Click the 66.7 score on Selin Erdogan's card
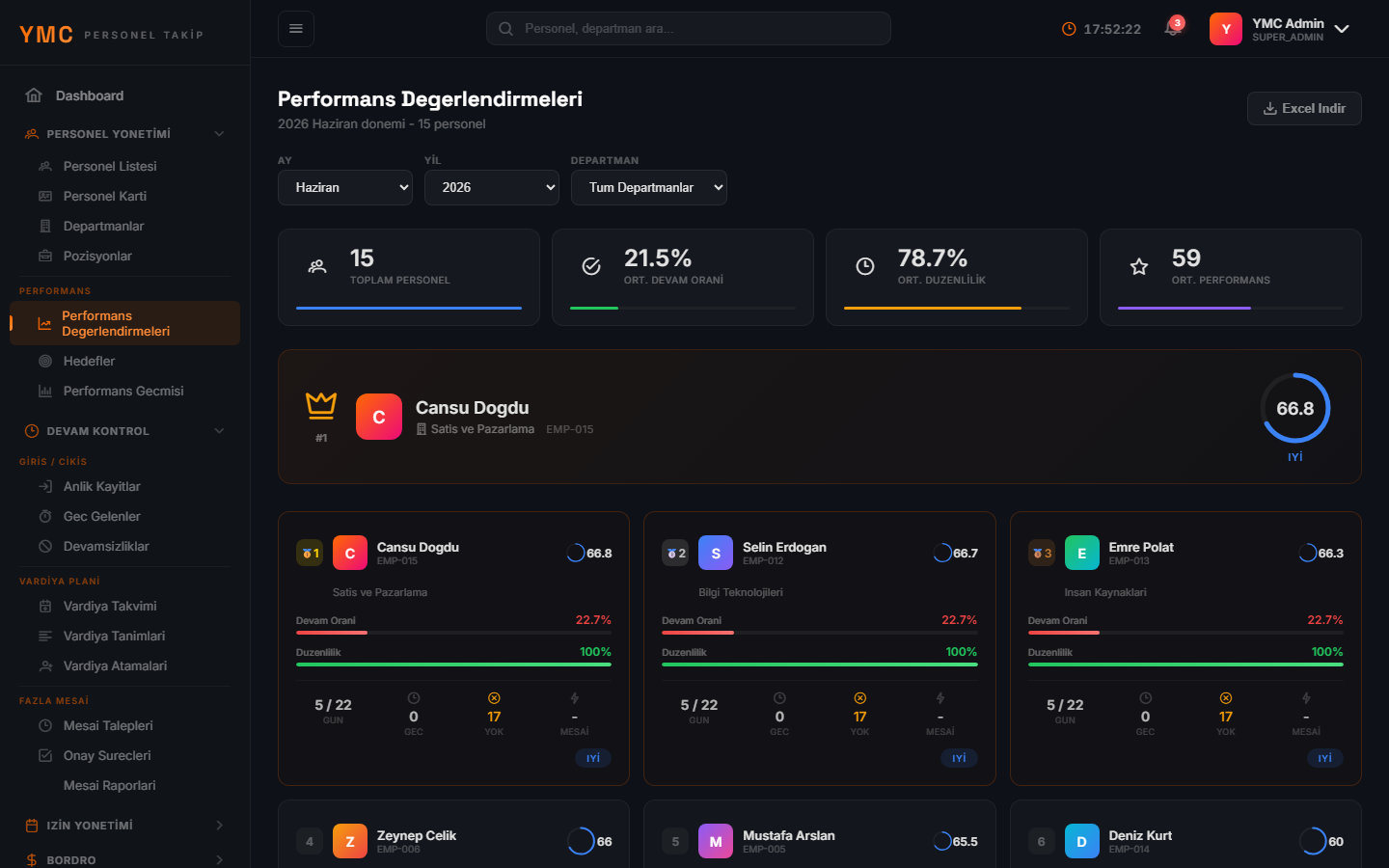1389x868 pixels. [966, 553]
